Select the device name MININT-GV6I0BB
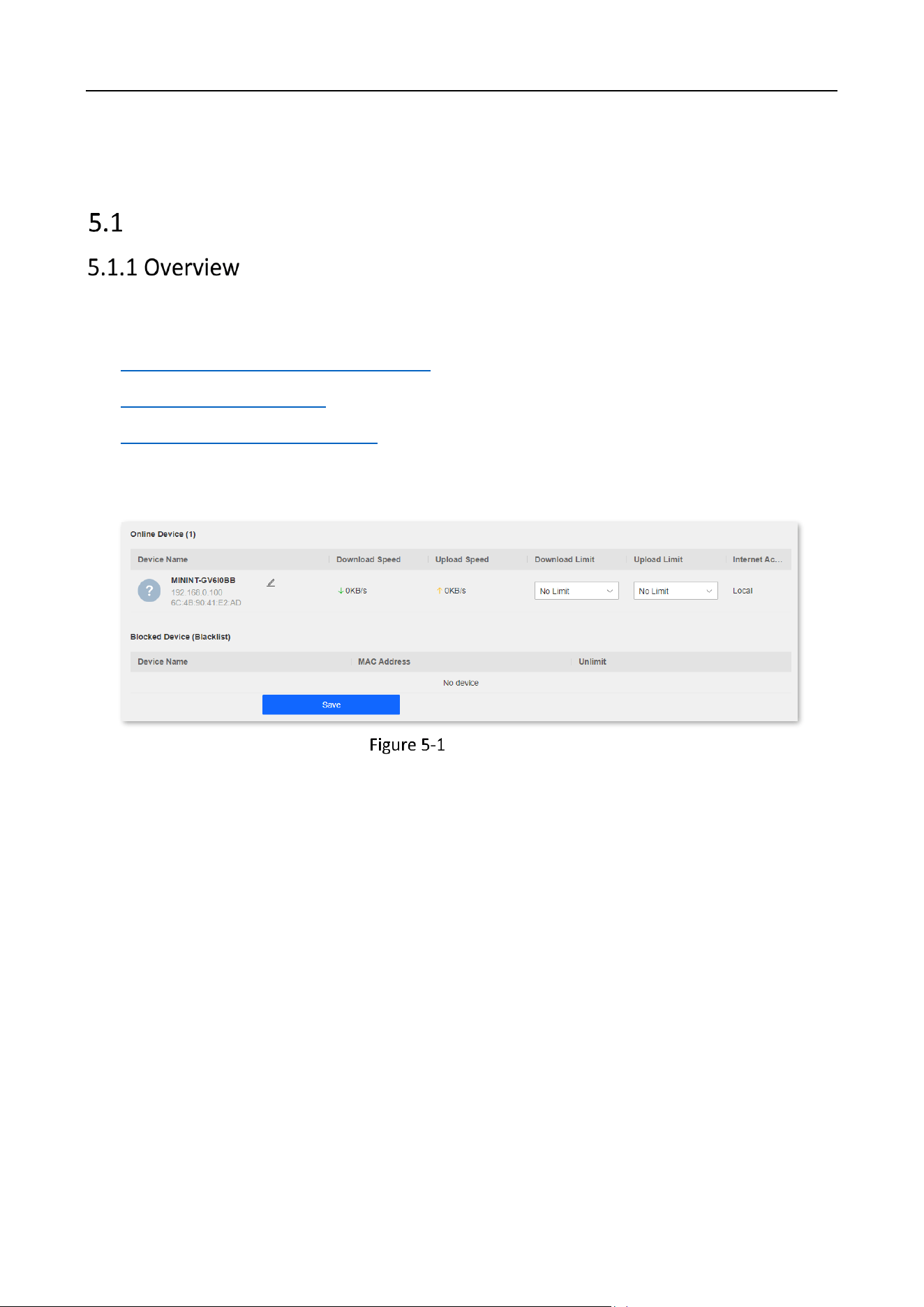Viewport: 924px width, 1307px height. (x=203, y=580)
